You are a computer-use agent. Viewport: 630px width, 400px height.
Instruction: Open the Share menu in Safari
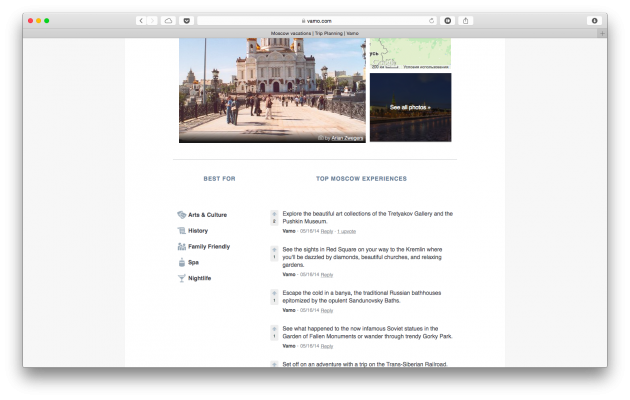(466, 20)
